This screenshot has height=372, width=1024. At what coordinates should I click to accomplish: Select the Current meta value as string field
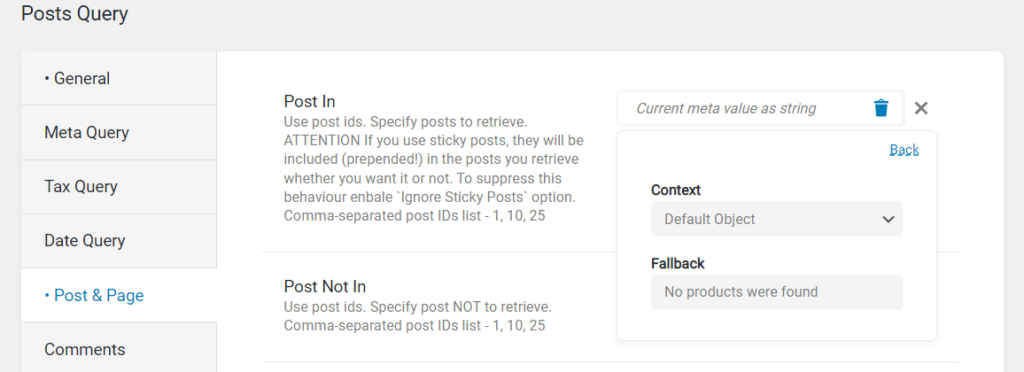tap(760, 108)
